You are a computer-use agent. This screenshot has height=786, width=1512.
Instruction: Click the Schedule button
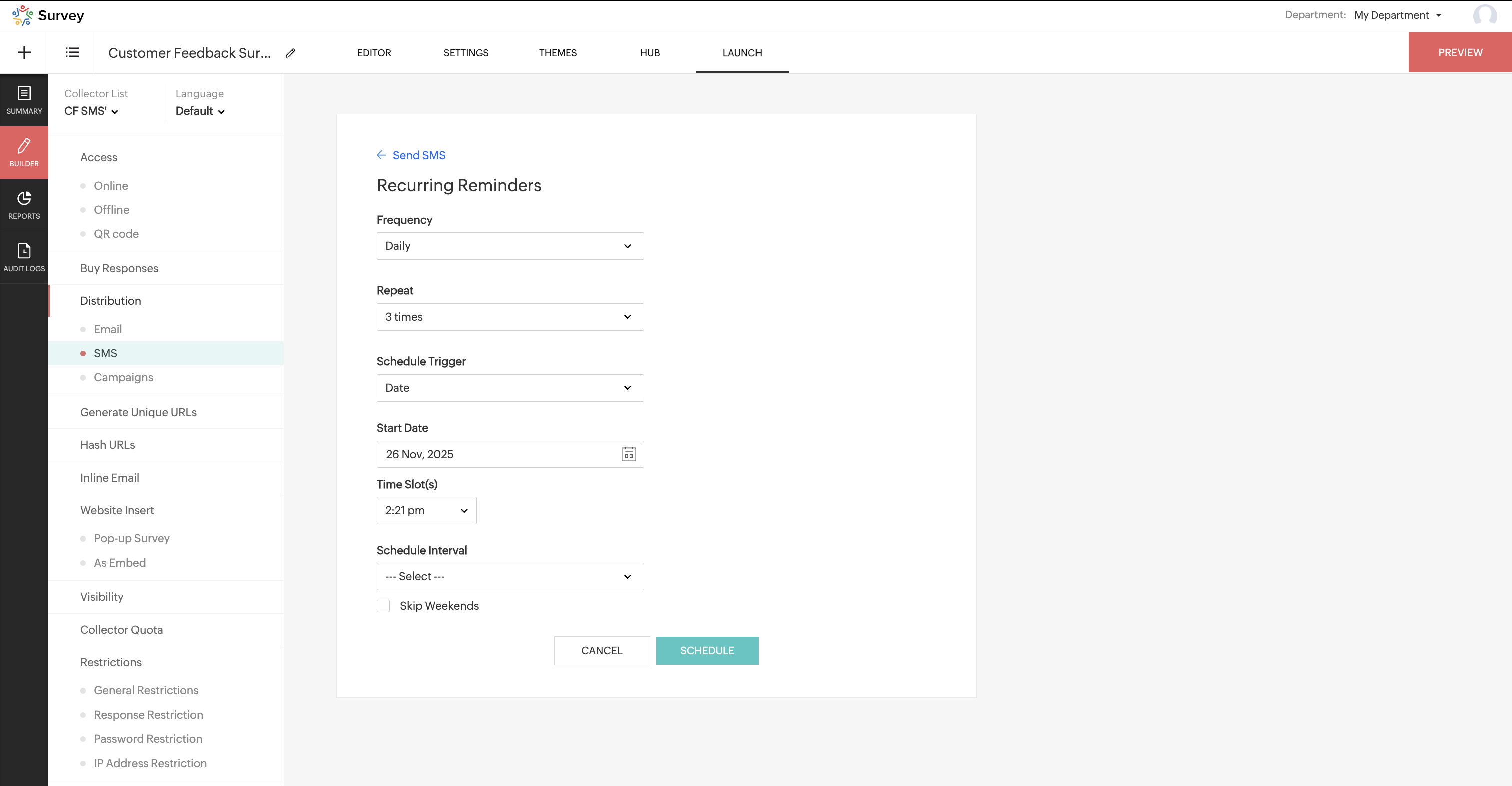[706, 651]
